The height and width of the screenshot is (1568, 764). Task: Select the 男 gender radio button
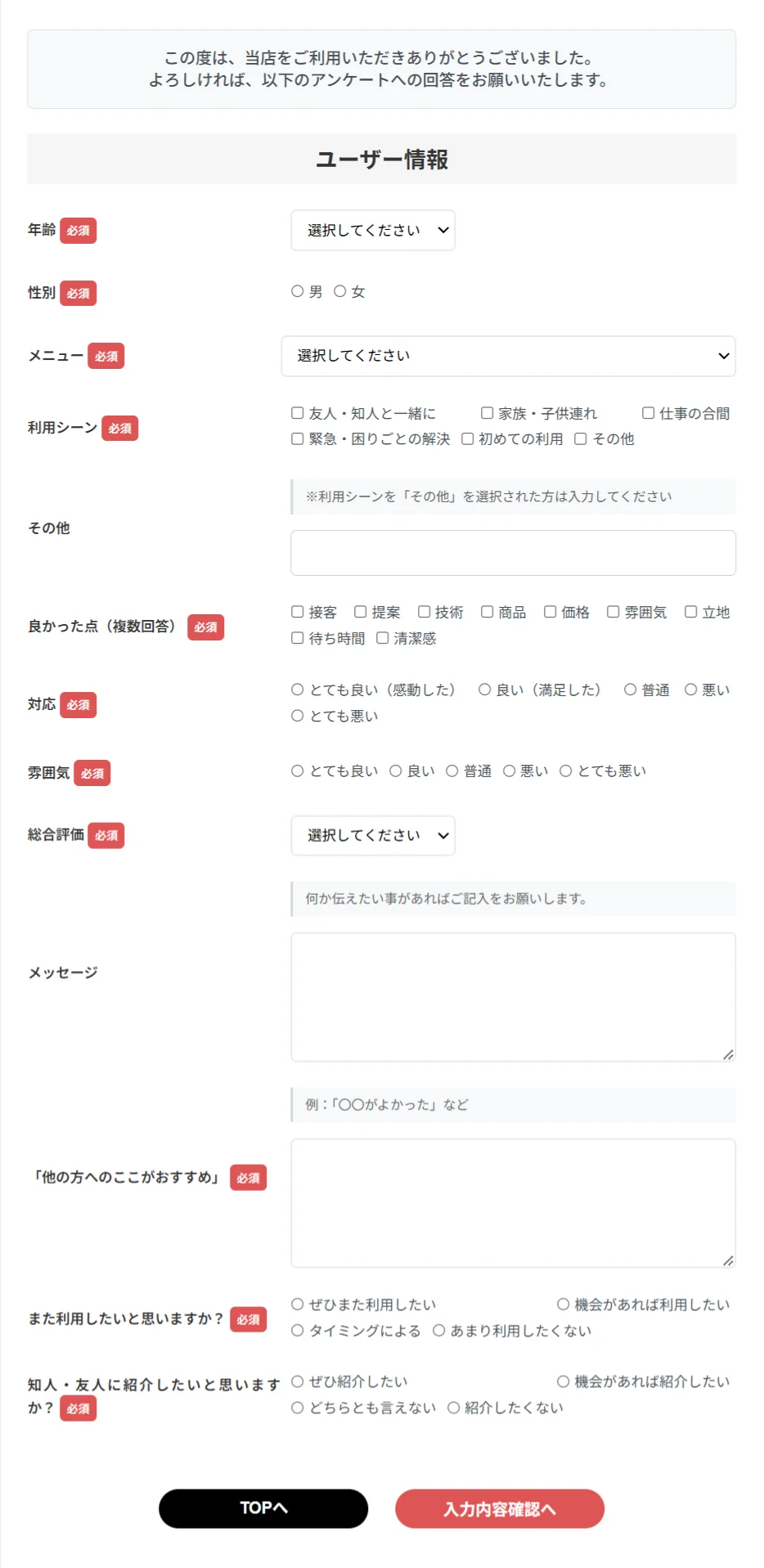click(x=298, y=291)
